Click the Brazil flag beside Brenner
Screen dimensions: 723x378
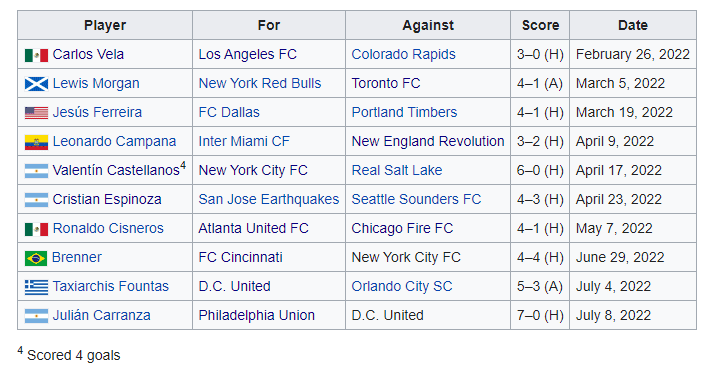36,258
